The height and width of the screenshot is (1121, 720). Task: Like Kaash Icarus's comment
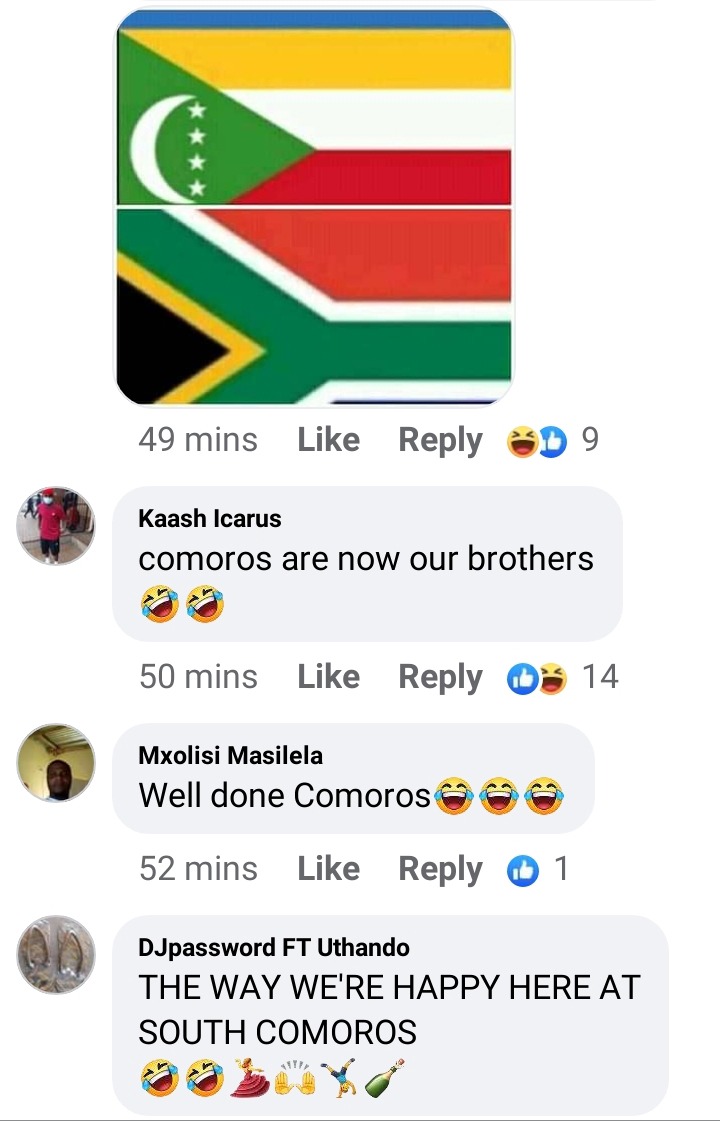(328, 676)
